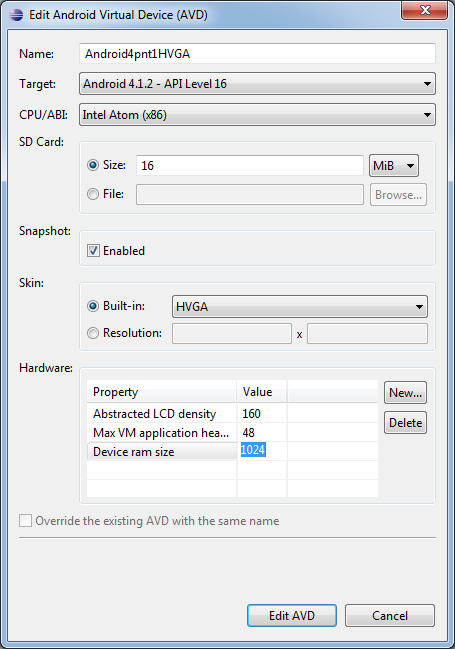This screenshot has width=455, height=649.
Task: Click the AVD Name text field
Action: coord(257,54)
